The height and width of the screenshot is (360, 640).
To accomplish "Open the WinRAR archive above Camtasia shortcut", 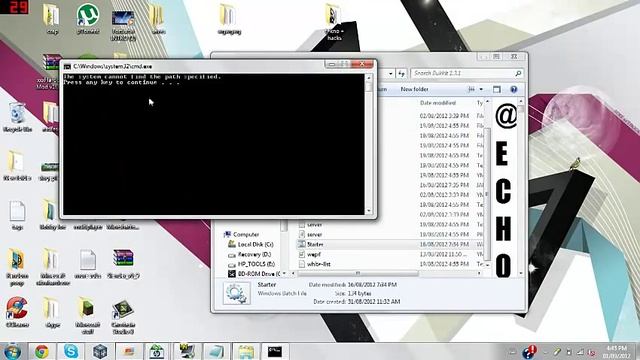I will [x=123, y=264].
